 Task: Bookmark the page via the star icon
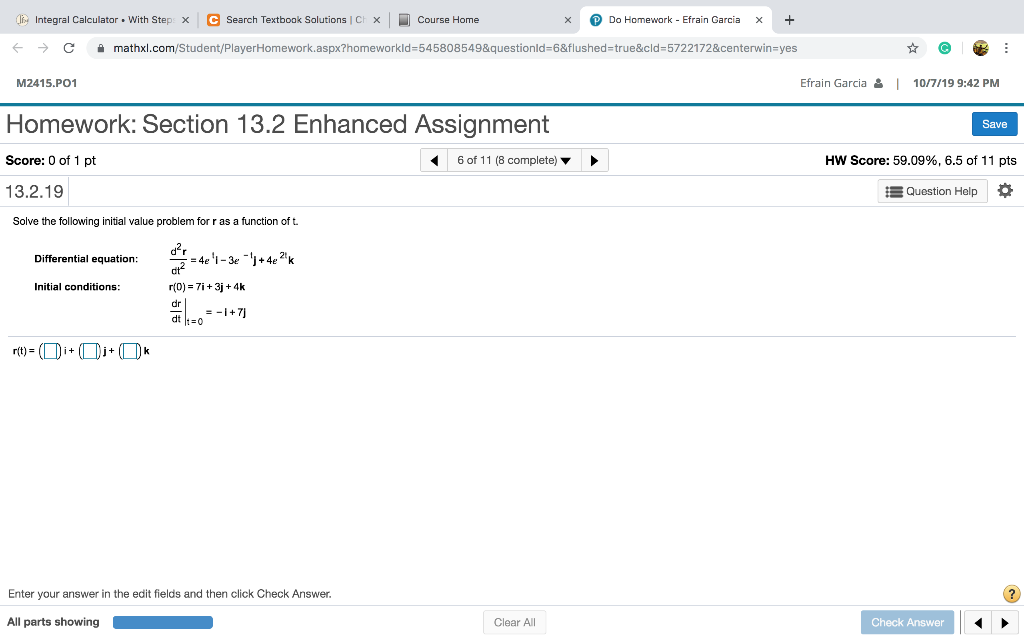click(x=911, y=47)
